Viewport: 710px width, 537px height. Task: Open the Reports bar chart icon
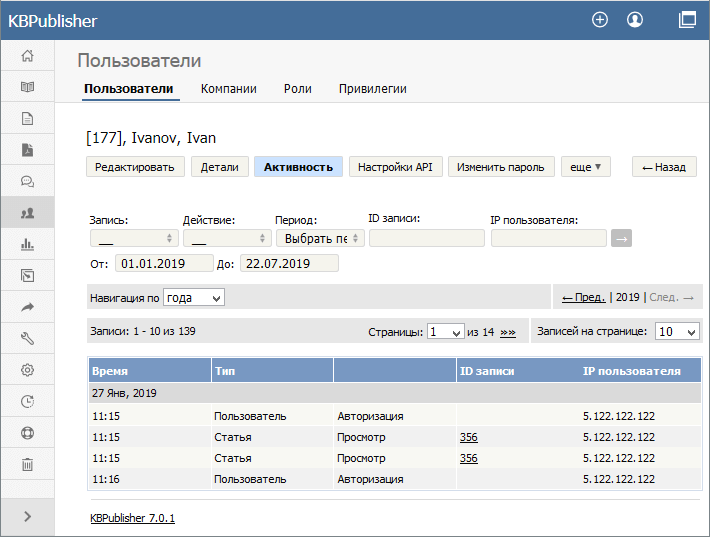click(27, 244)
